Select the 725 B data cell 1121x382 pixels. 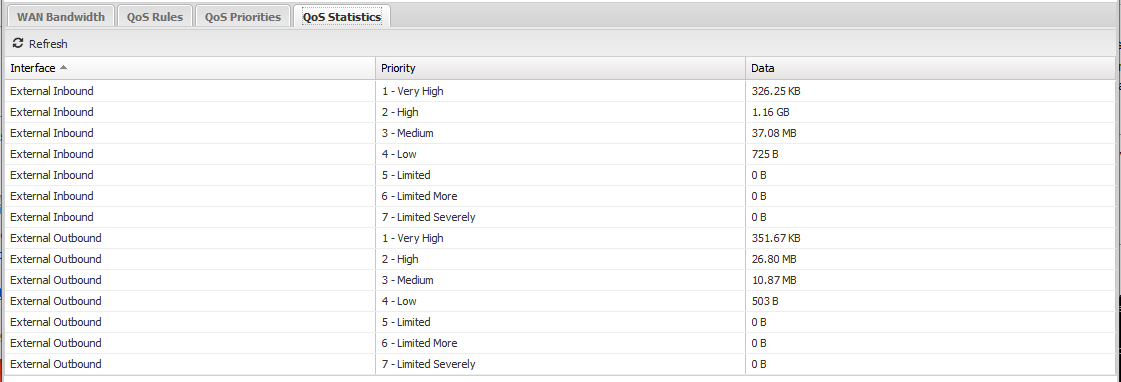click(930, 155)
